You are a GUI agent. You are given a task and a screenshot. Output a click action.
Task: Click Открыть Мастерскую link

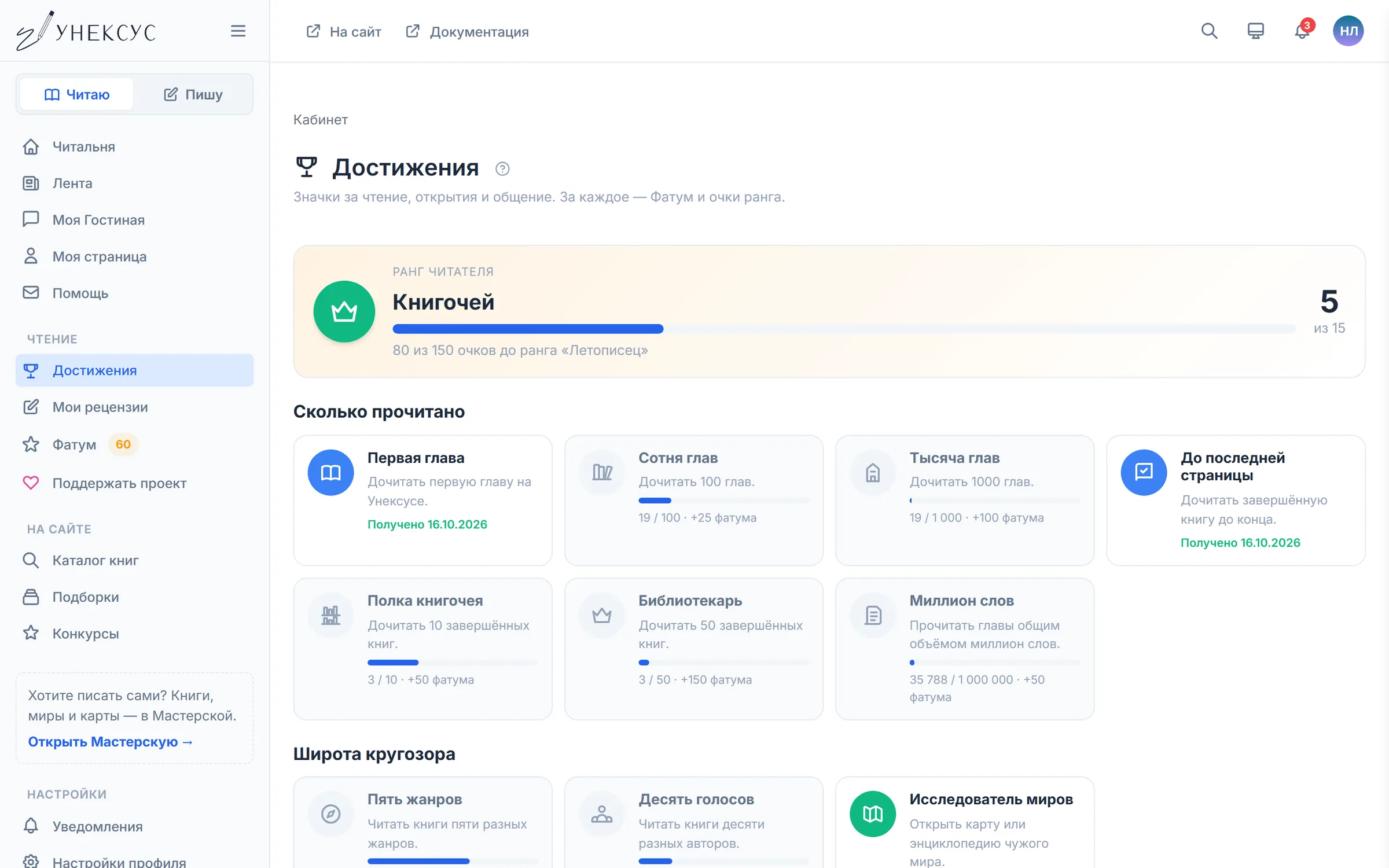point(110,741)
